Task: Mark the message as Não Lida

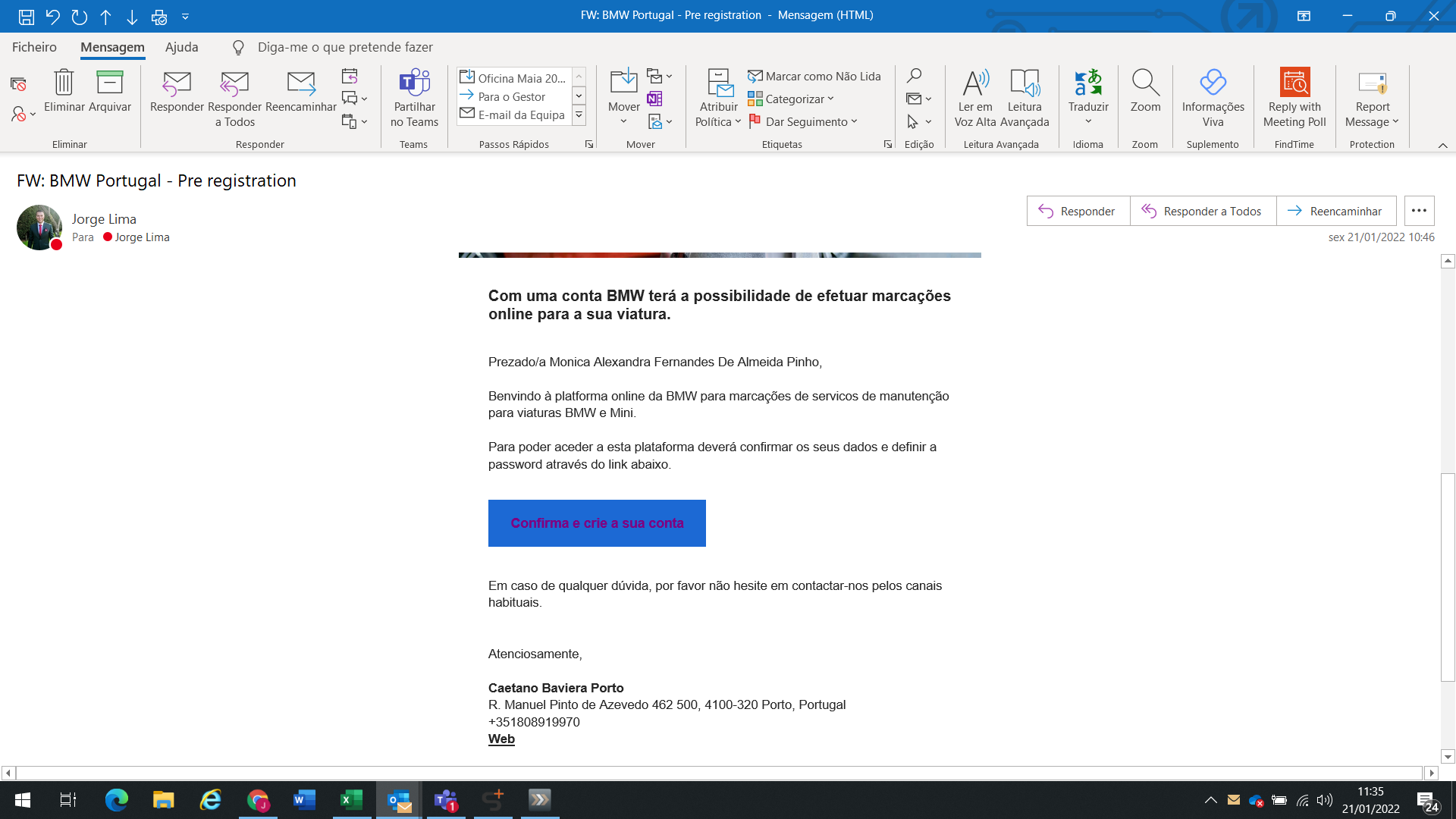Action: (x=814, y=76)
